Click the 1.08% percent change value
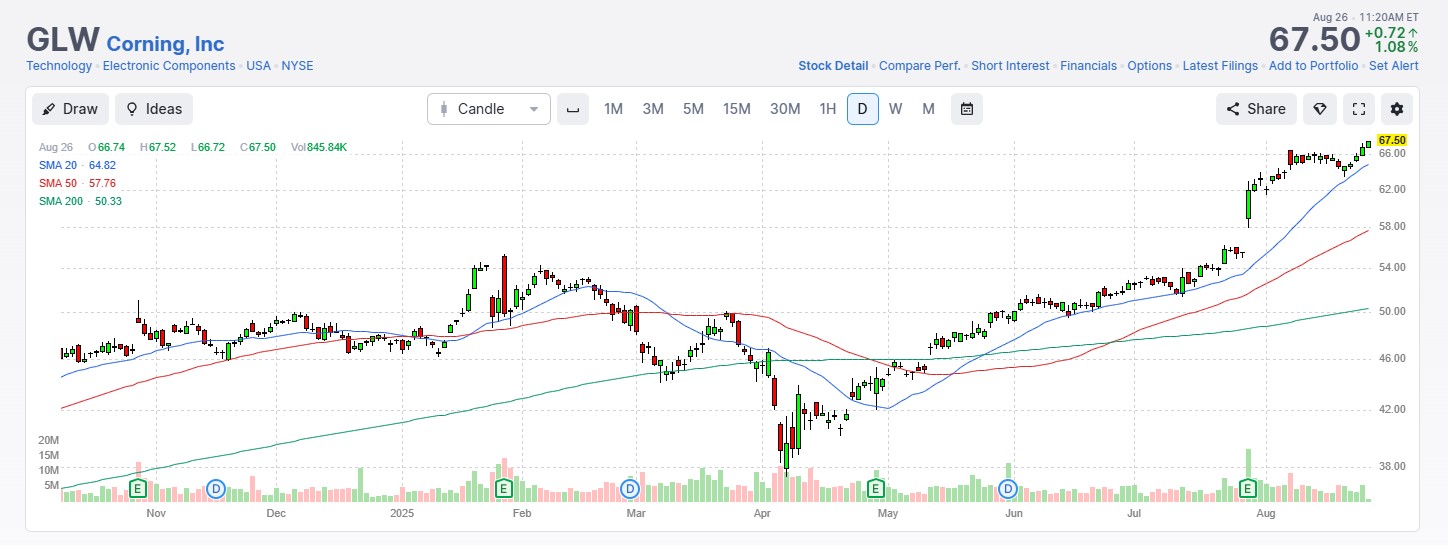This screenshot has width=1448, height=545. point(1396,47)
